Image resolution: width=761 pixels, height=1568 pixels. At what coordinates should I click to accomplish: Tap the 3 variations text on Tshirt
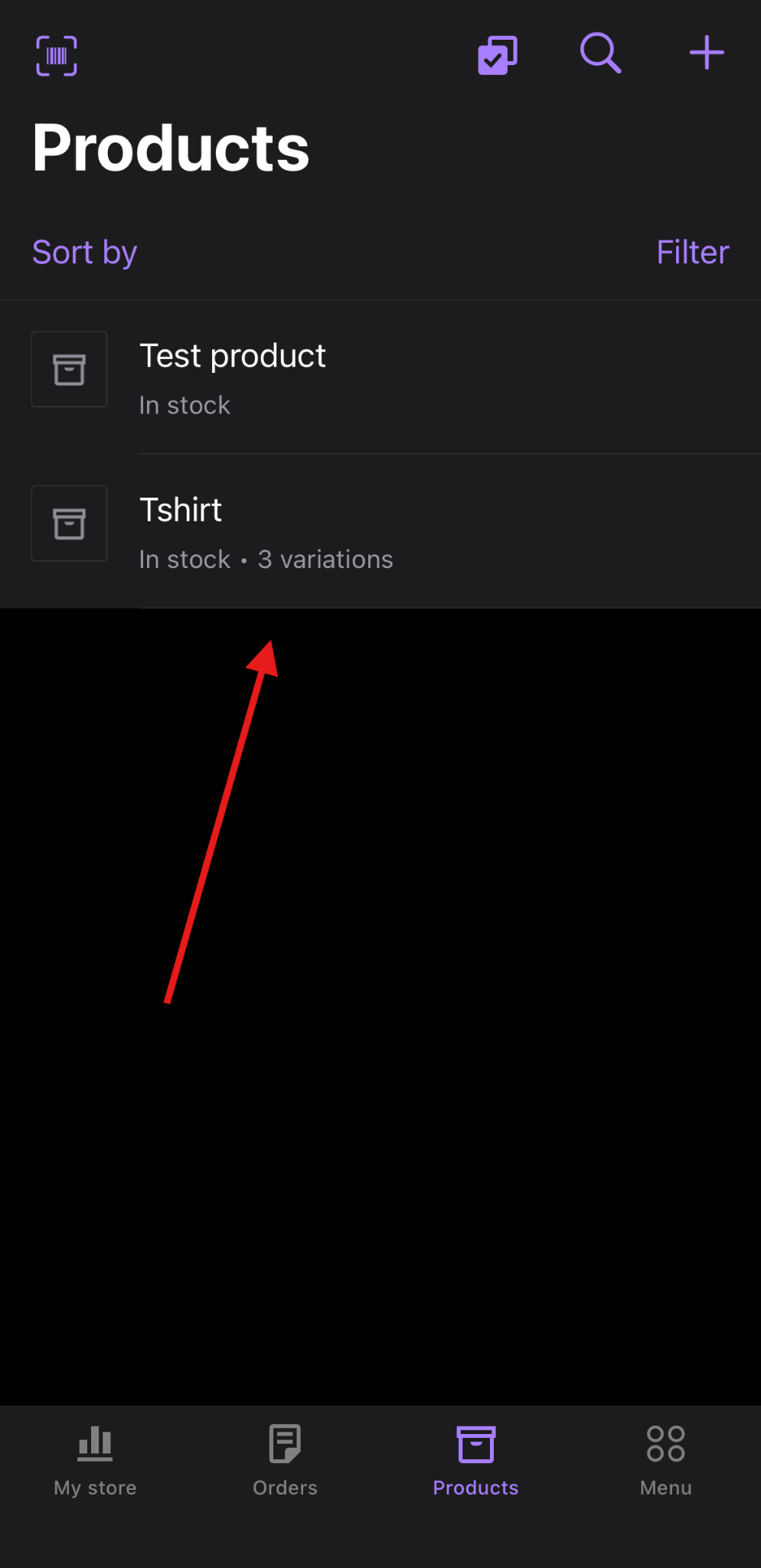(x=325, y=560)
